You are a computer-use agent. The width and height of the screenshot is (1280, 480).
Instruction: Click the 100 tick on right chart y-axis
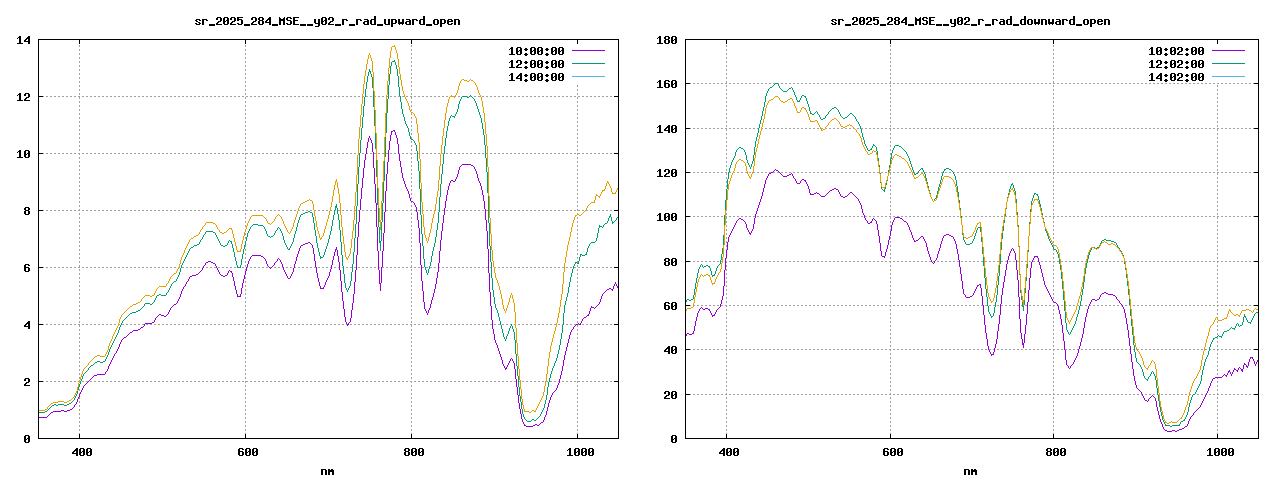pos(666,217)
